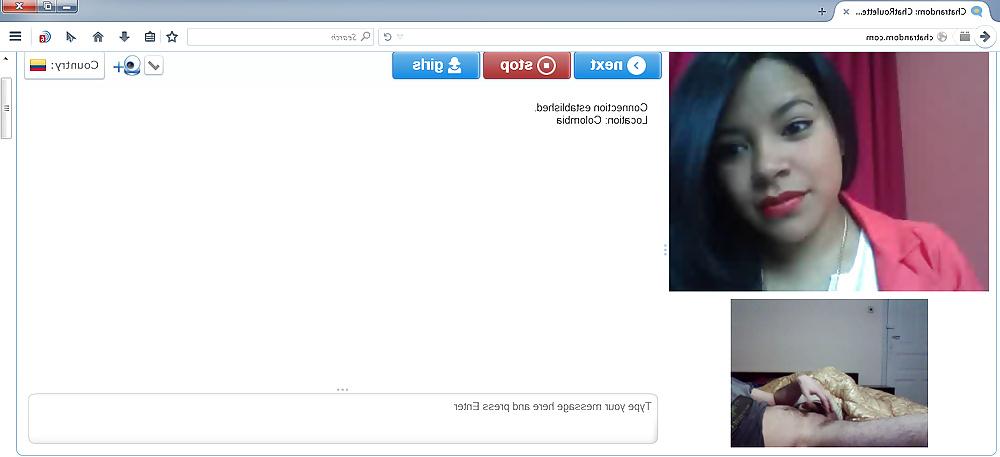Show bookmarks list from toolbar
1000x457 pixels.
point(150,37)
